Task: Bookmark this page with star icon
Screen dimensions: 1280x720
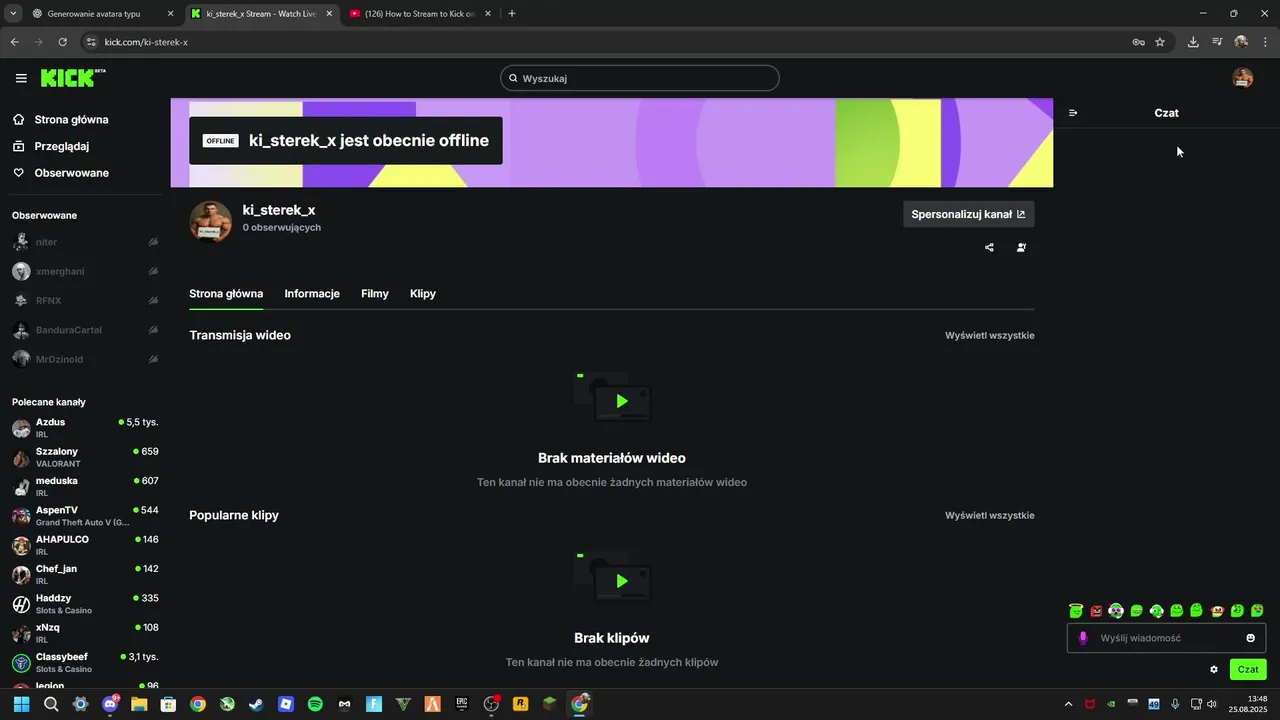Action: click(1160, 42)
